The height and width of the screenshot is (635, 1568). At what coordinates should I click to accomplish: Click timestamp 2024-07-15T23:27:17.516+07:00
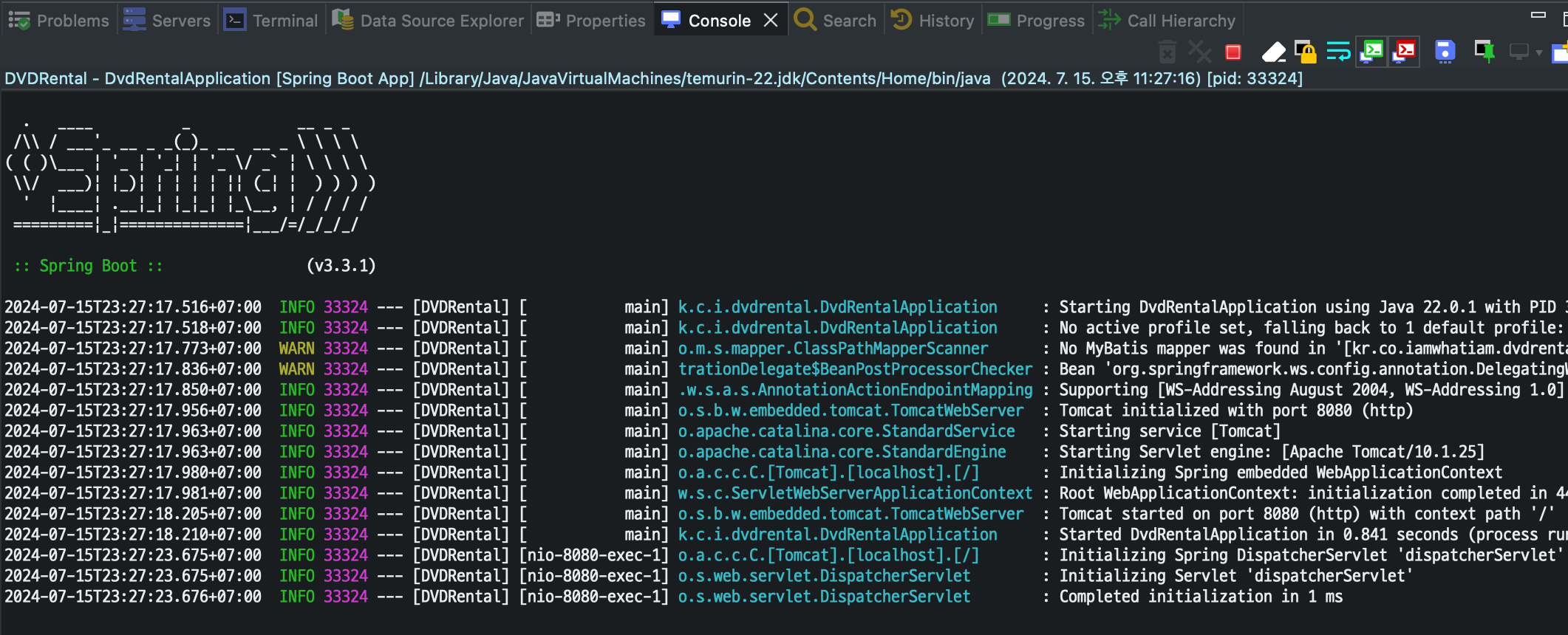pyautogui.click(x=133, y=307)
